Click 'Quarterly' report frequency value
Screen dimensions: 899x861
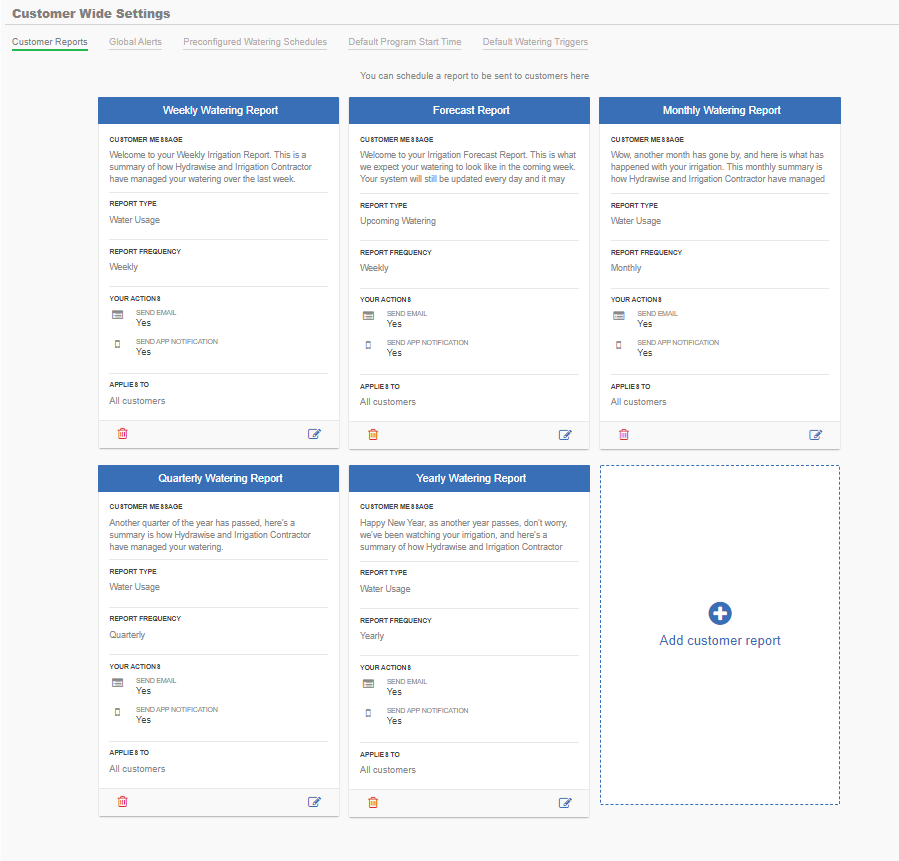click(127, 635)
